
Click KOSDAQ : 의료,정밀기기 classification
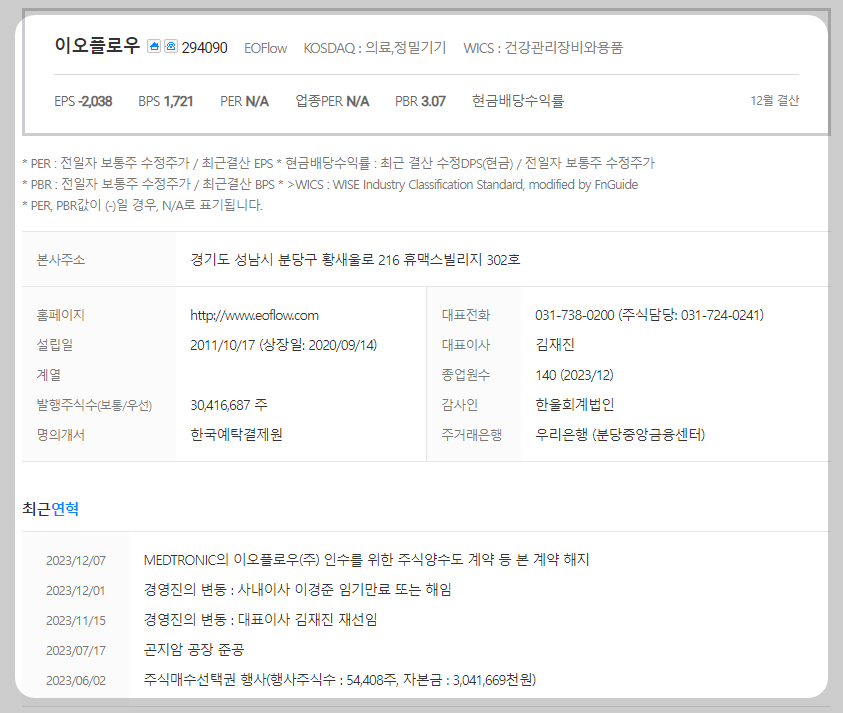pos(375,48)
